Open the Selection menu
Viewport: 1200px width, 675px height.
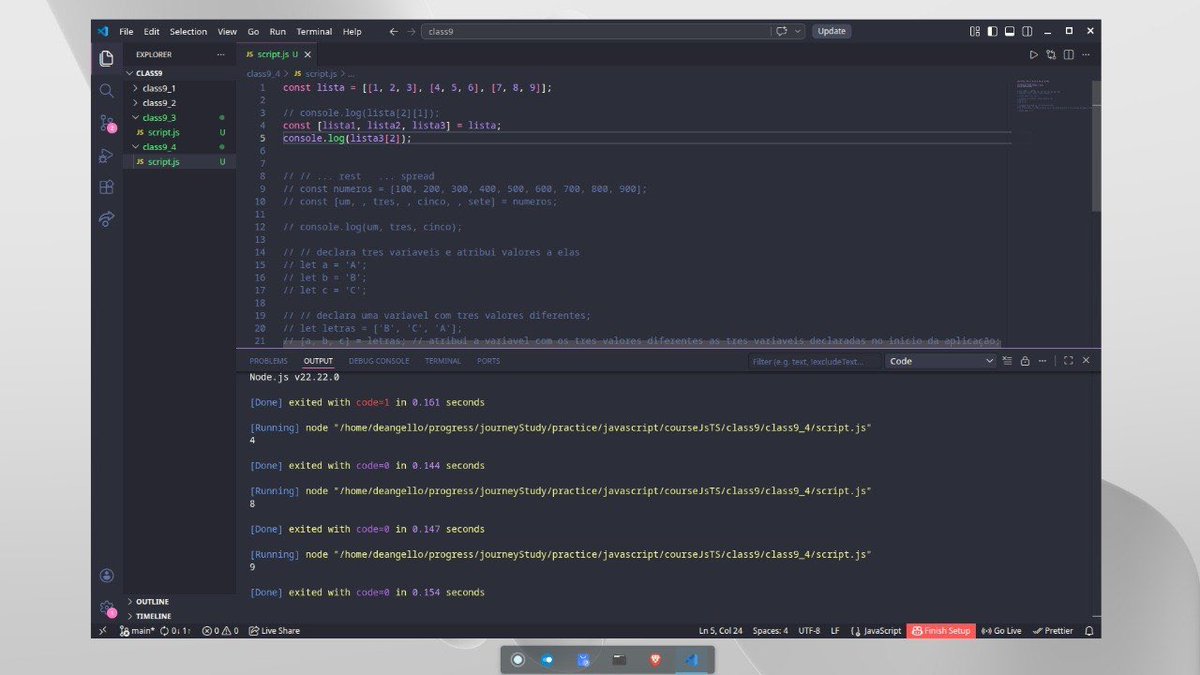(188, 31)
